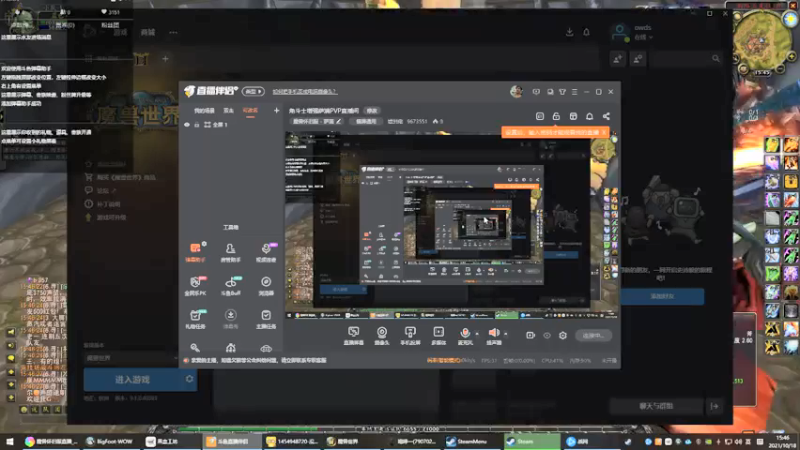Add a multimedia source (多媒体)
800x450 pixels.
[438, 336]
